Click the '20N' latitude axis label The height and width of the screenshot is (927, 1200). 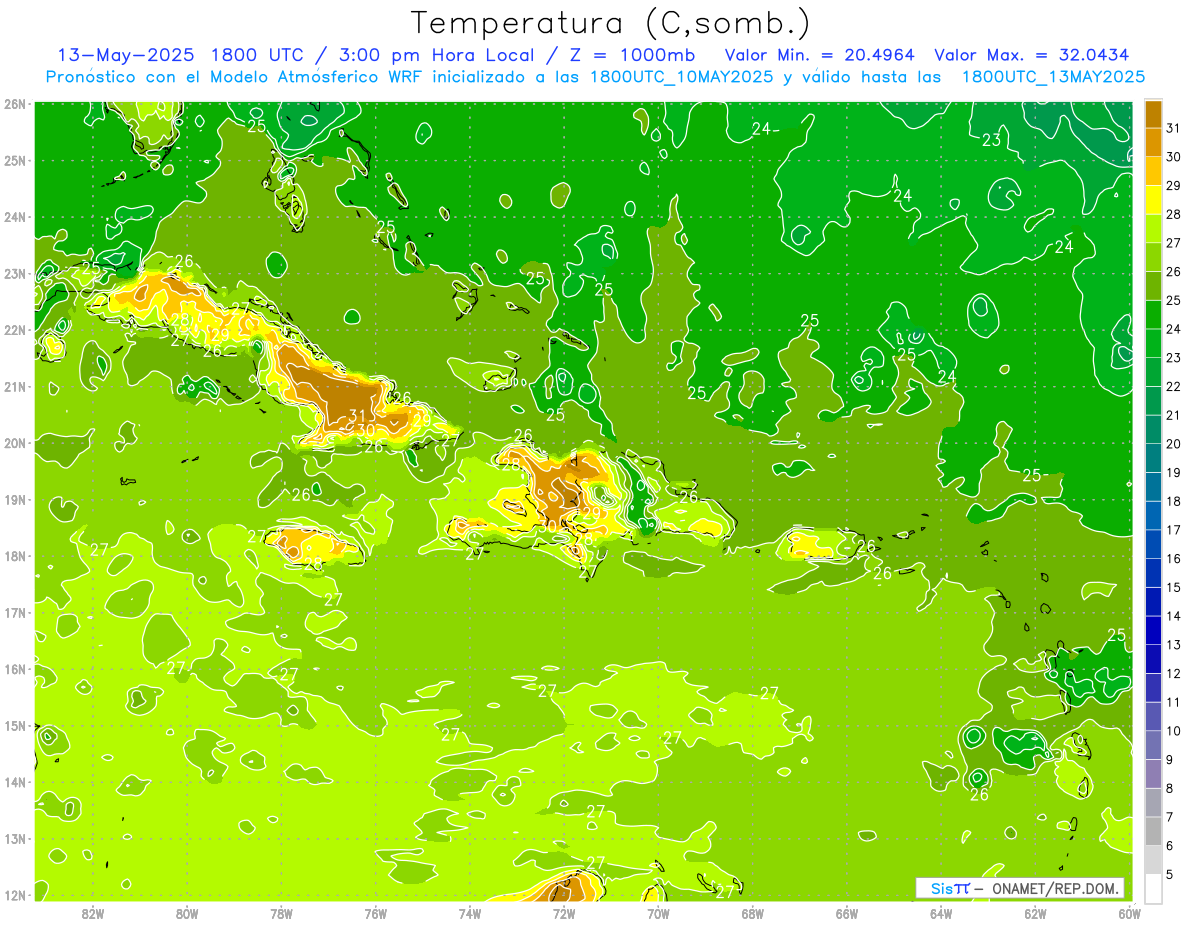15,443
